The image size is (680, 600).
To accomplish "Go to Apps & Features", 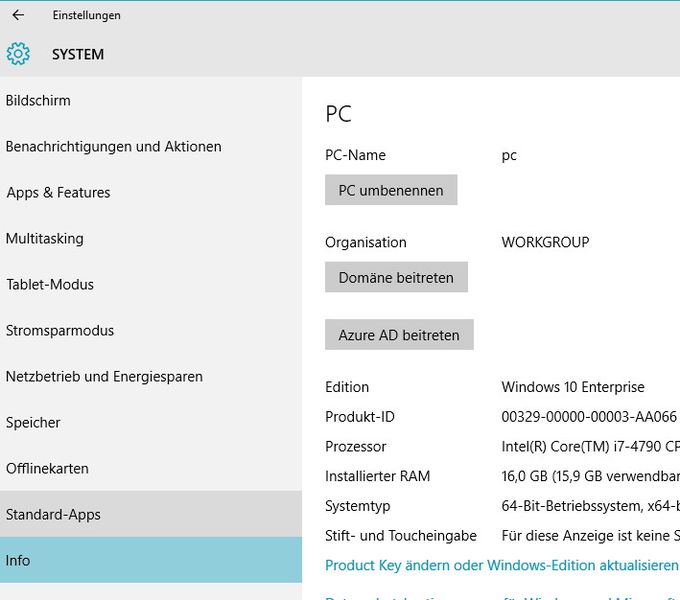I will tap(58, 193).
